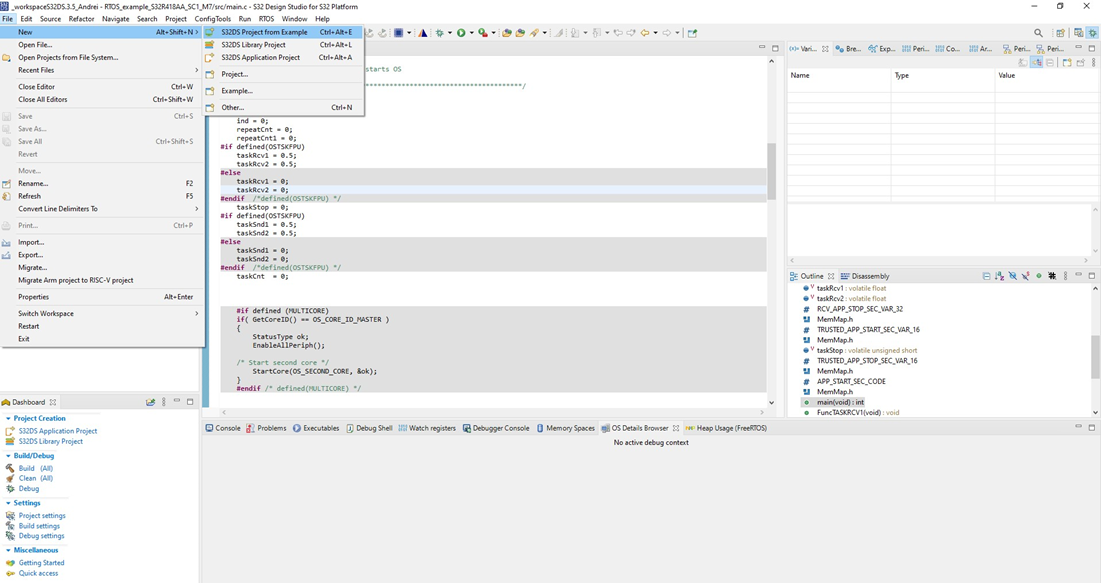Screen dimensions: 1101x583
Task: Collapse the Settings section in the Dashboard
Action: (8, 502)
